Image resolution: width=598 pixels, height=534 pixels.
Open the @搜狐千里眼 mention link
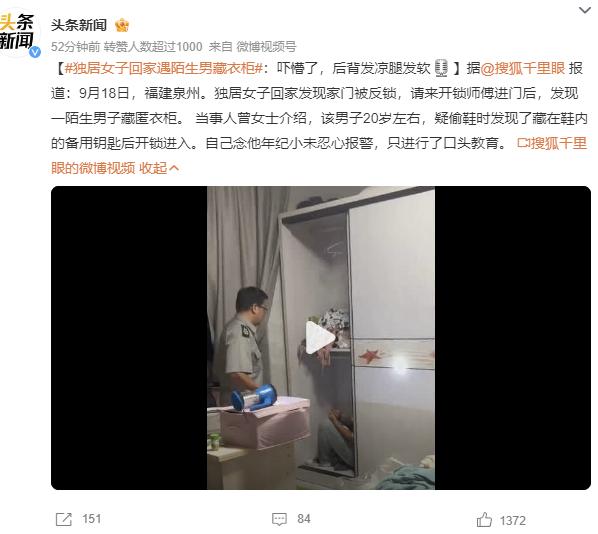pyautogui.click(x=522, y=69)
